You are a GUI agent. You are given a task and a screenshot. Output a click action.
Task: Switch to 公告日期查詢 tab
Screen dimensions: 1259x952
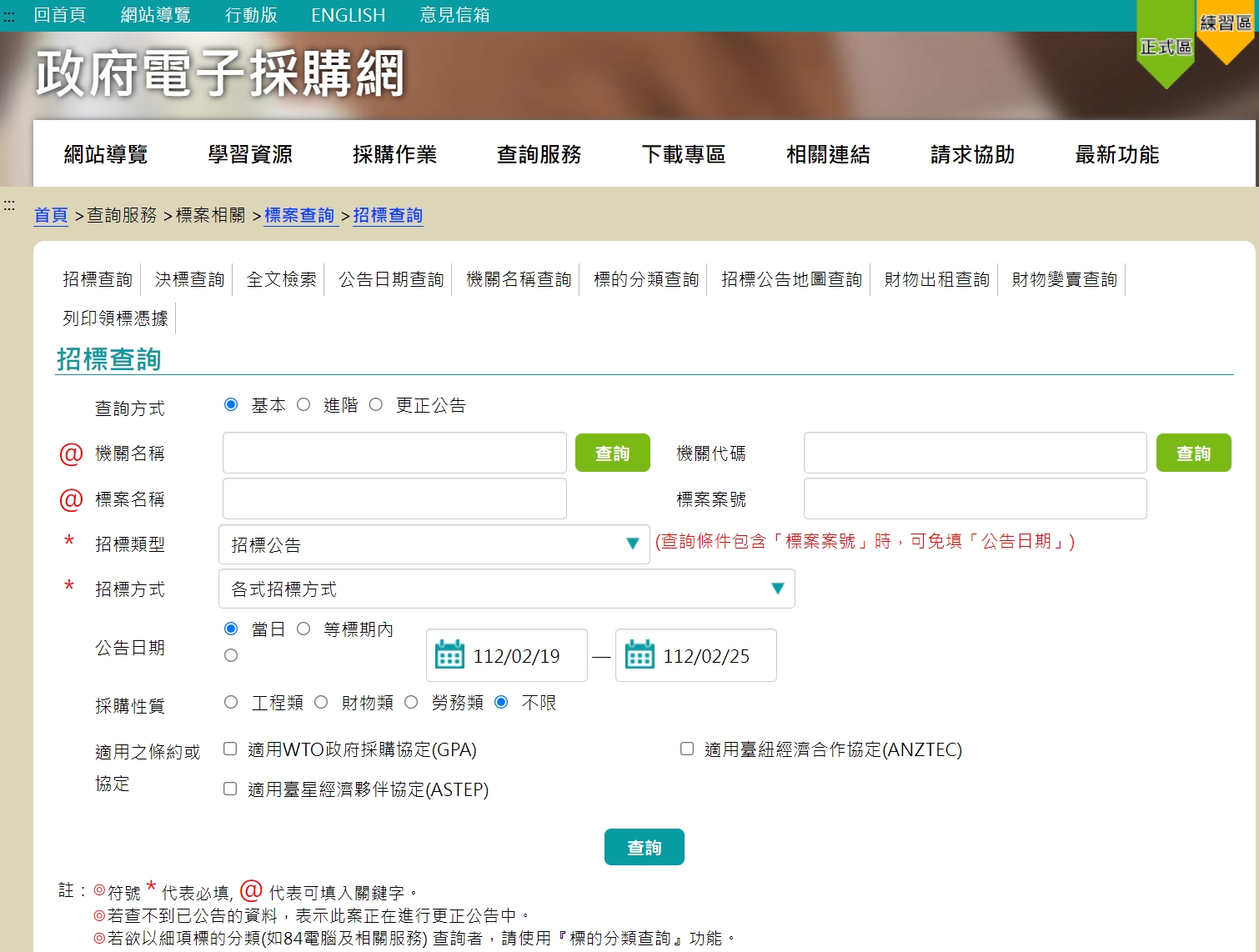pos(391,279)
